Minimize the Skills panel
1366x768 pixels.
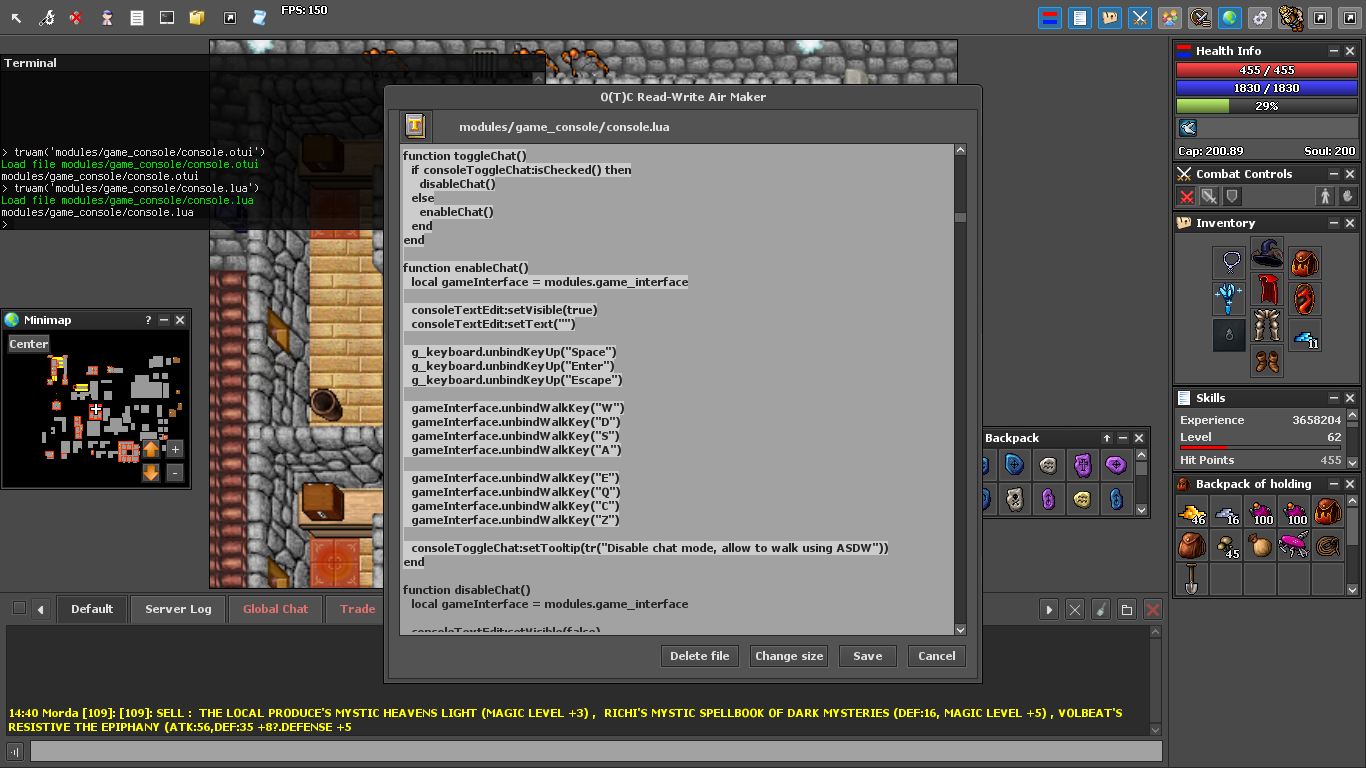click(x=1334, y=398)
